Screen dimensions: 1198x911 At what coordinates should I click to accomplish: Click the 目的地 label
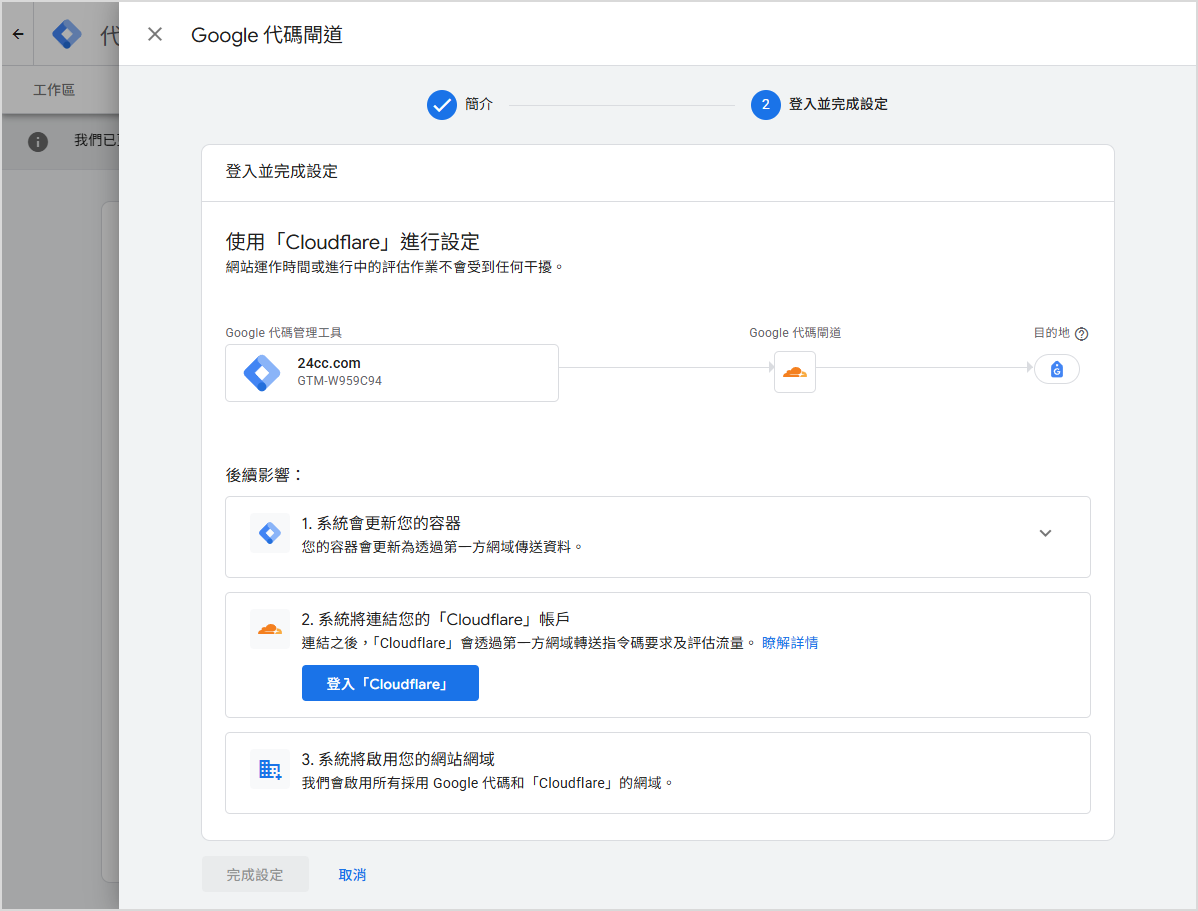[1051, 332]
